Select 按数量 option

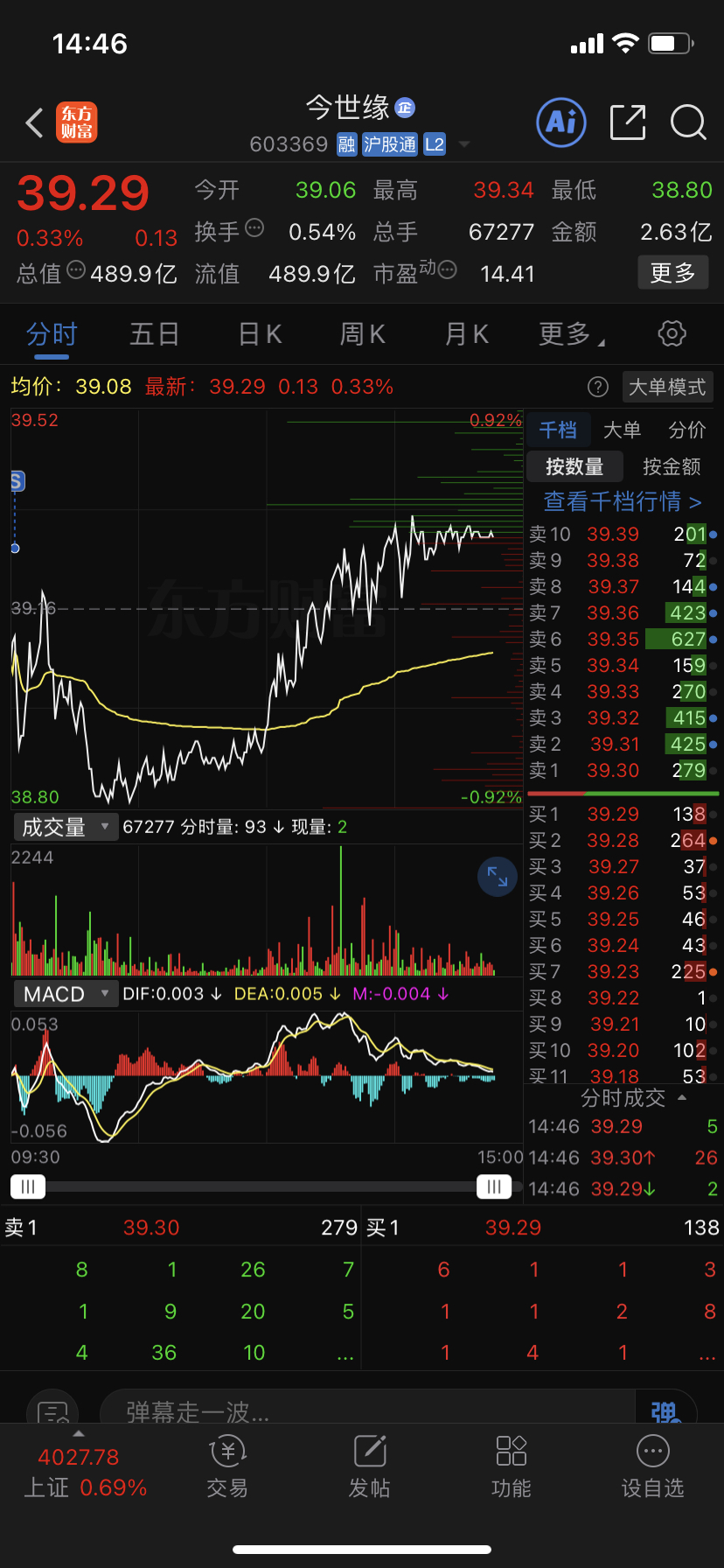[574, 466]
